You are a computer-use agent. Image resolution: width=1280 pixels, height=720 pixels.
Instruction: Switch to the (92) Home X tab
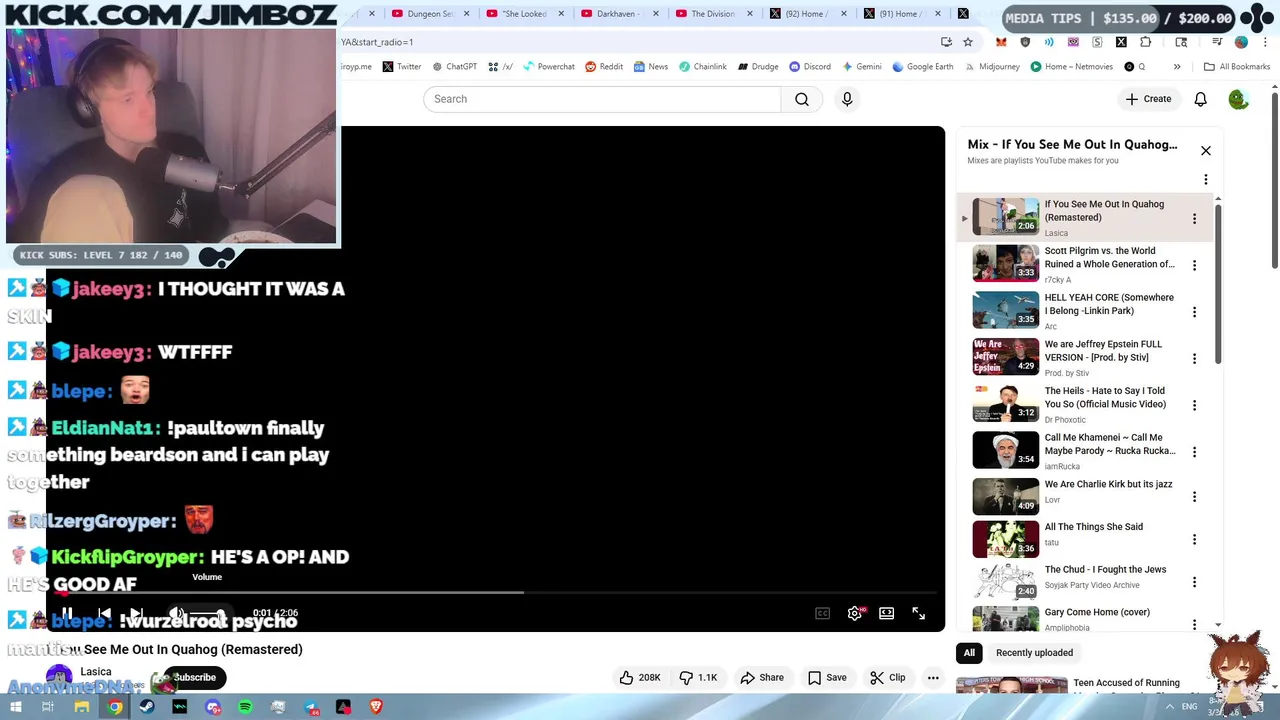tap(808, 14)
